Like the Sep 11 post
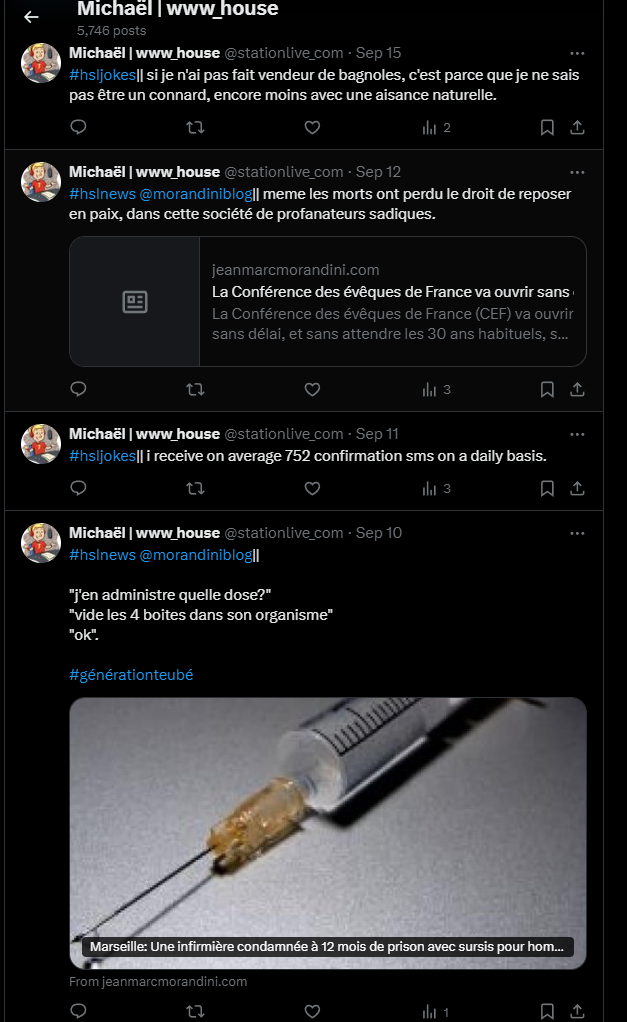The image size is (627, 1022). [x=312, y=488]
